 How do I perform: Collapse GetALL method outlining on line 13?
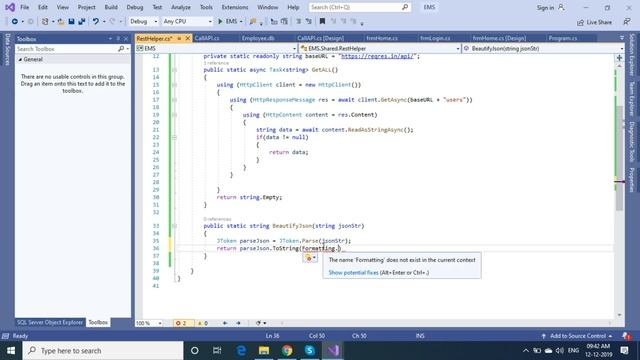pyautogui.click(x=175, y=70)
